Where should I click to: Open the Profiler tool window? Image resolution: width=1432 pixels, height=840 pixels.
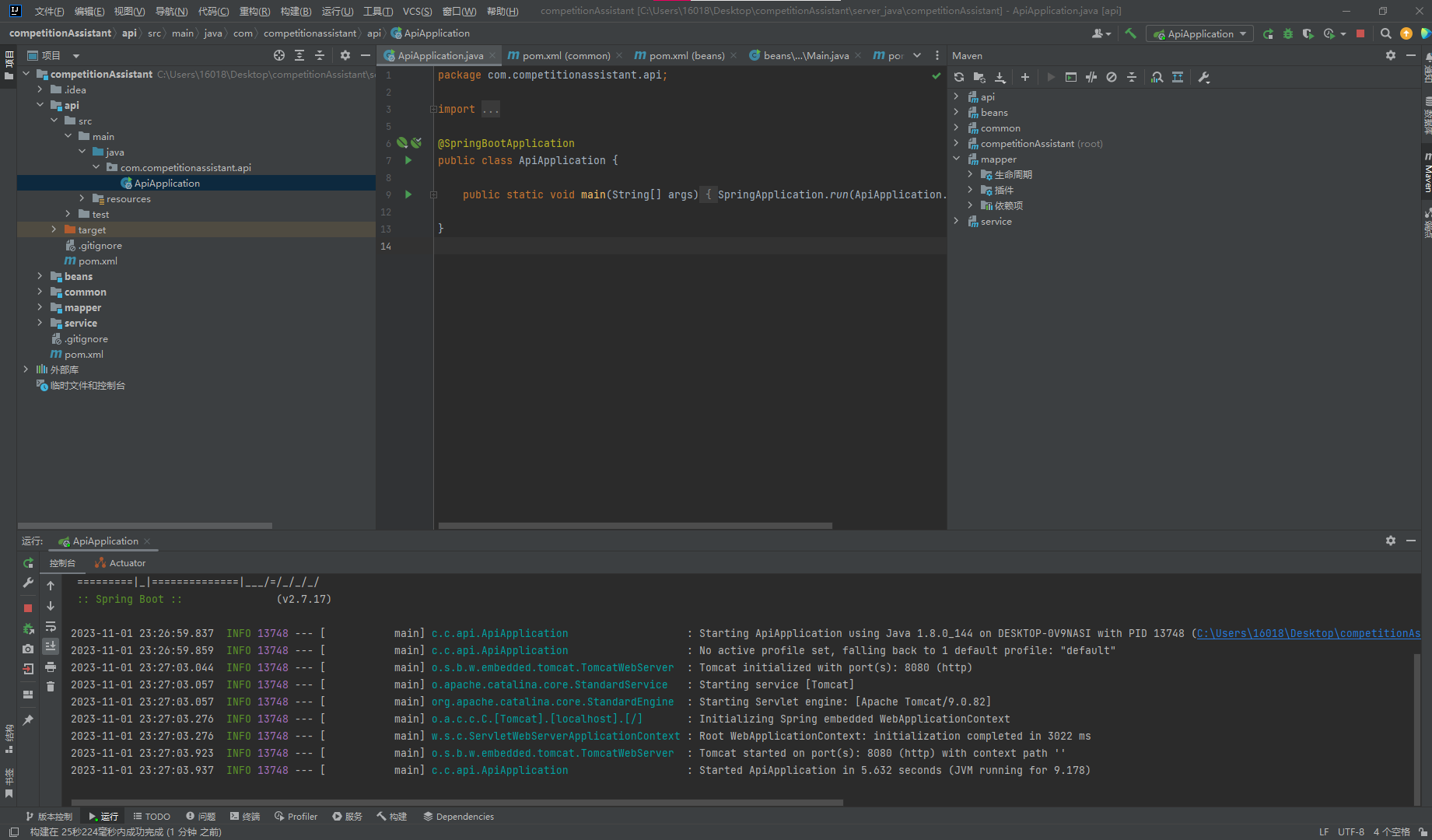[296, 816]
